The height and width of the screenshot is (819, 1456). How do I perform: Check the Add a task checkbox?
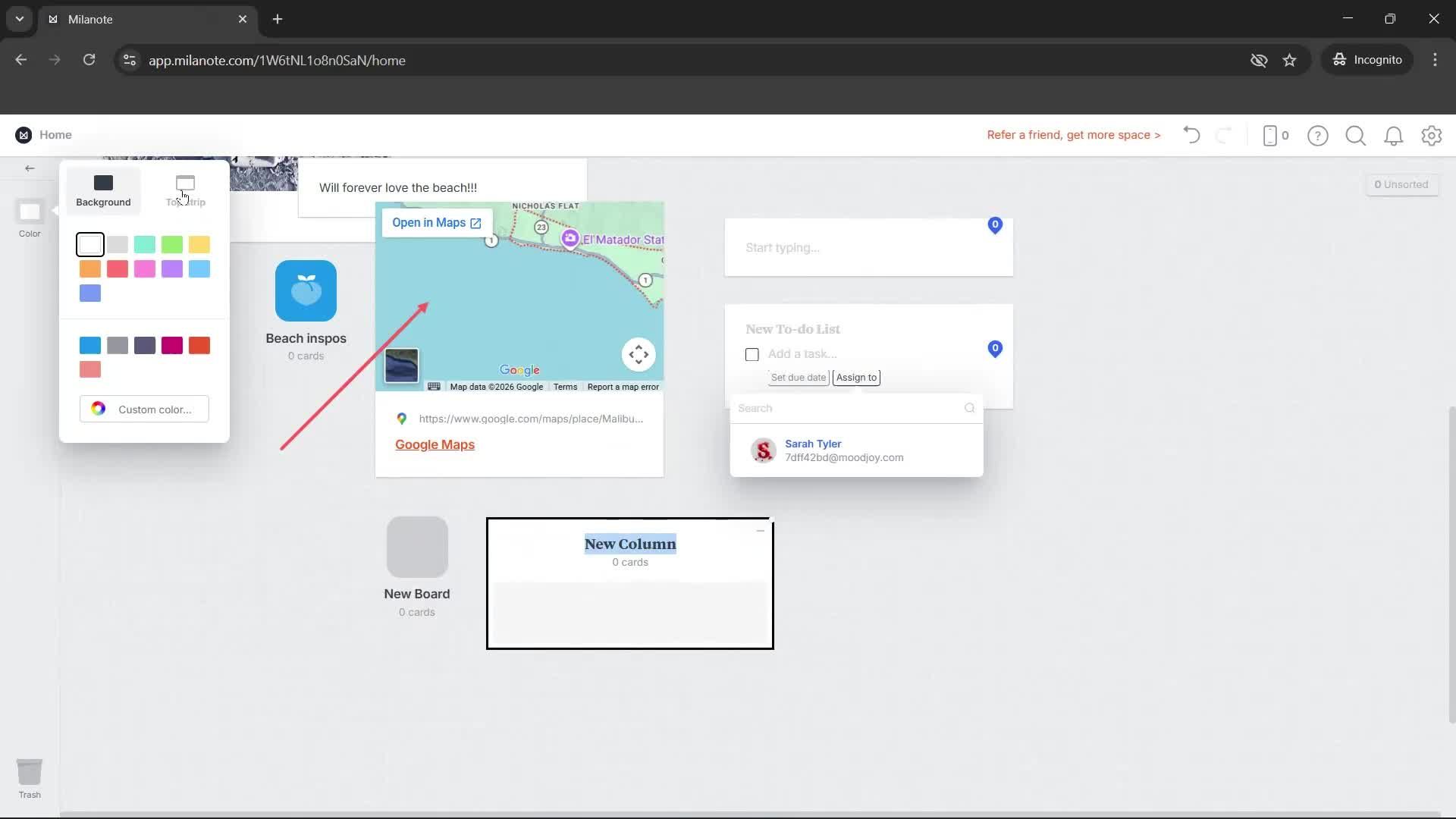tap(752, 355)
